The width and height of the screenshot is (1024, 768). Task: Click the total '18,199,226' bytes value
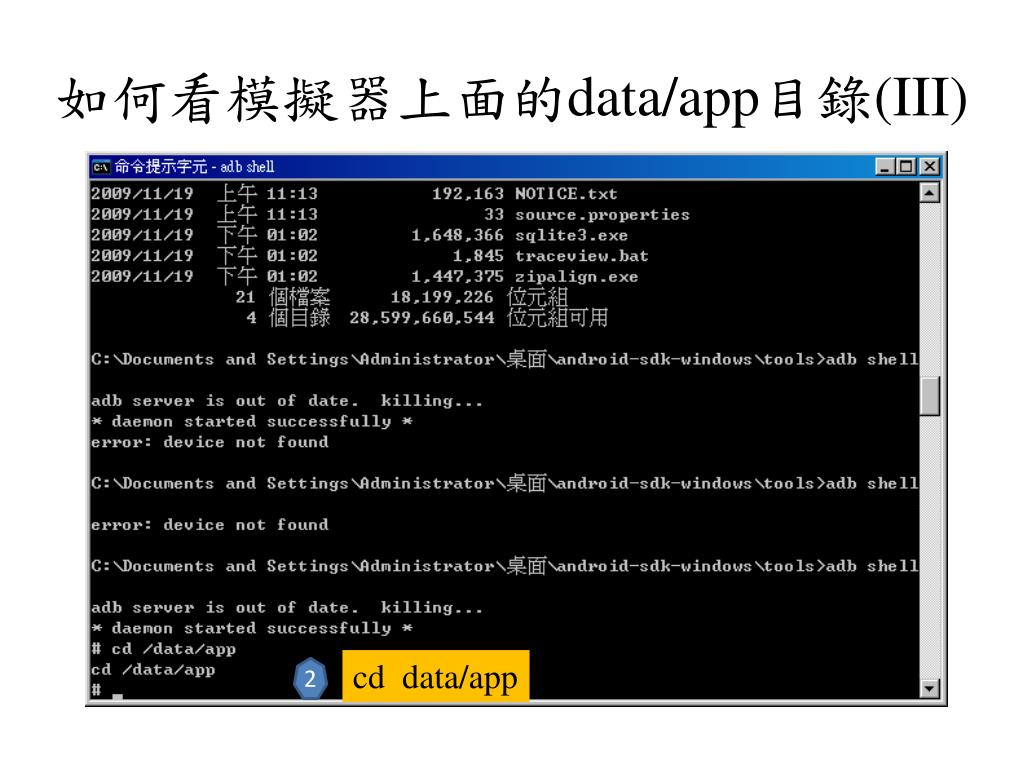(441, 297)
